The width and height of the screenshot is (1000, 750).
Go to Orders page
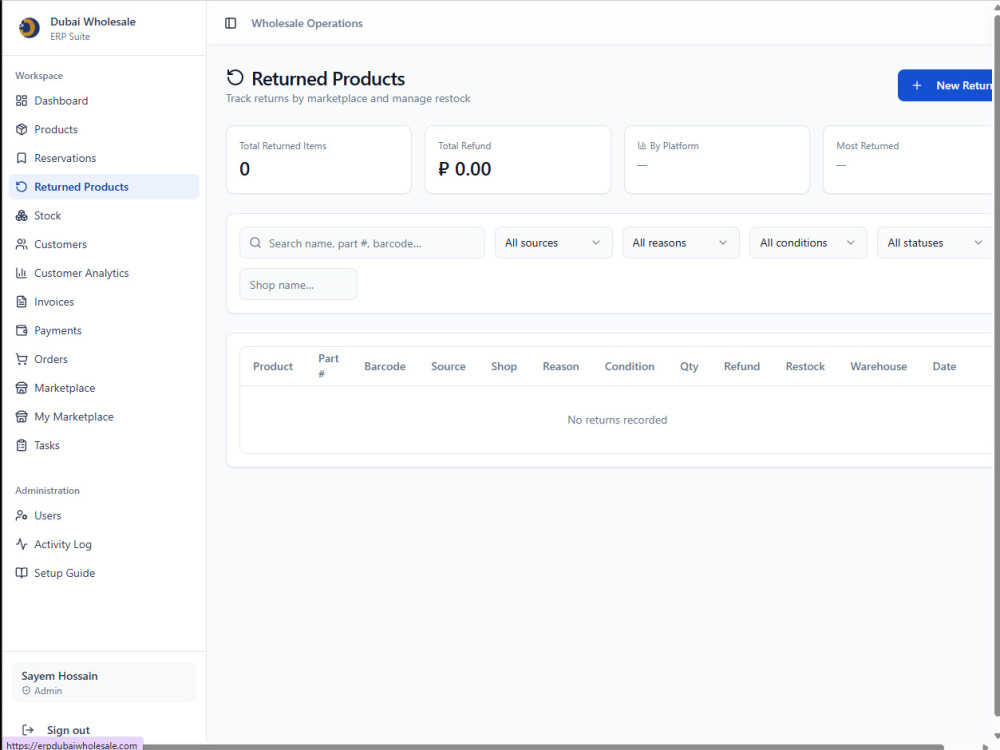[x=104, y=359]
